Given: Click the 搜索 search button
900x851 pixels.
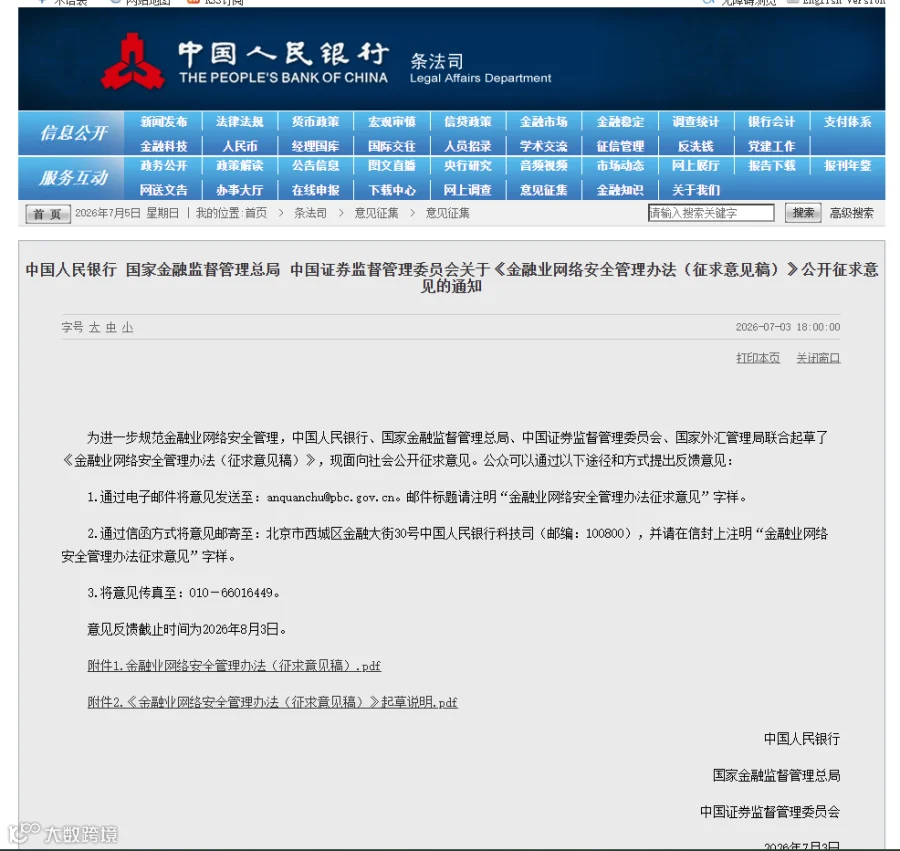Looking at the screenshot, I should pos(803,213).
